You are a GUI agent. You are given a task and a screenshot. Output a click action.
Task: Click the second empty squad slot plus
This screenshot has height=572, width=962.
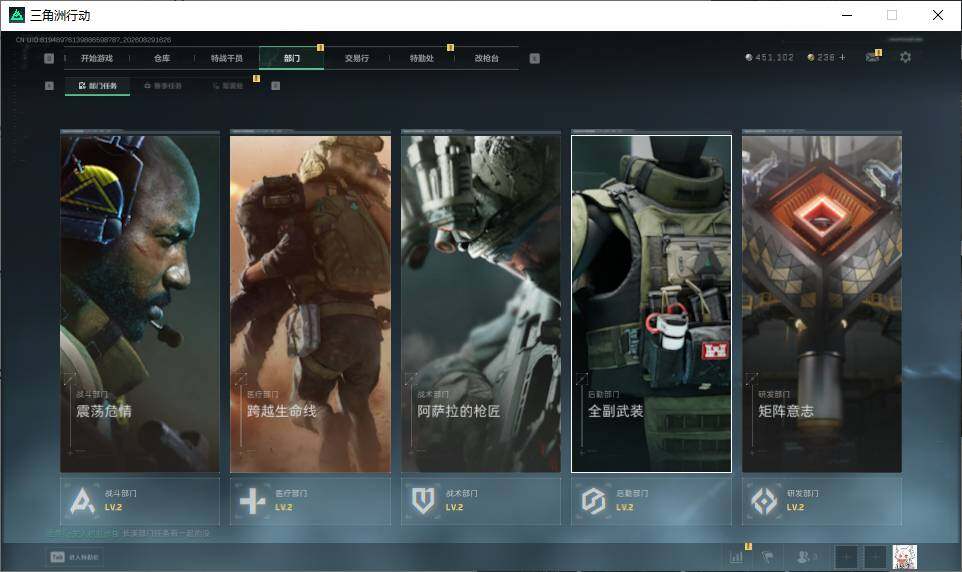pos(875,557)
